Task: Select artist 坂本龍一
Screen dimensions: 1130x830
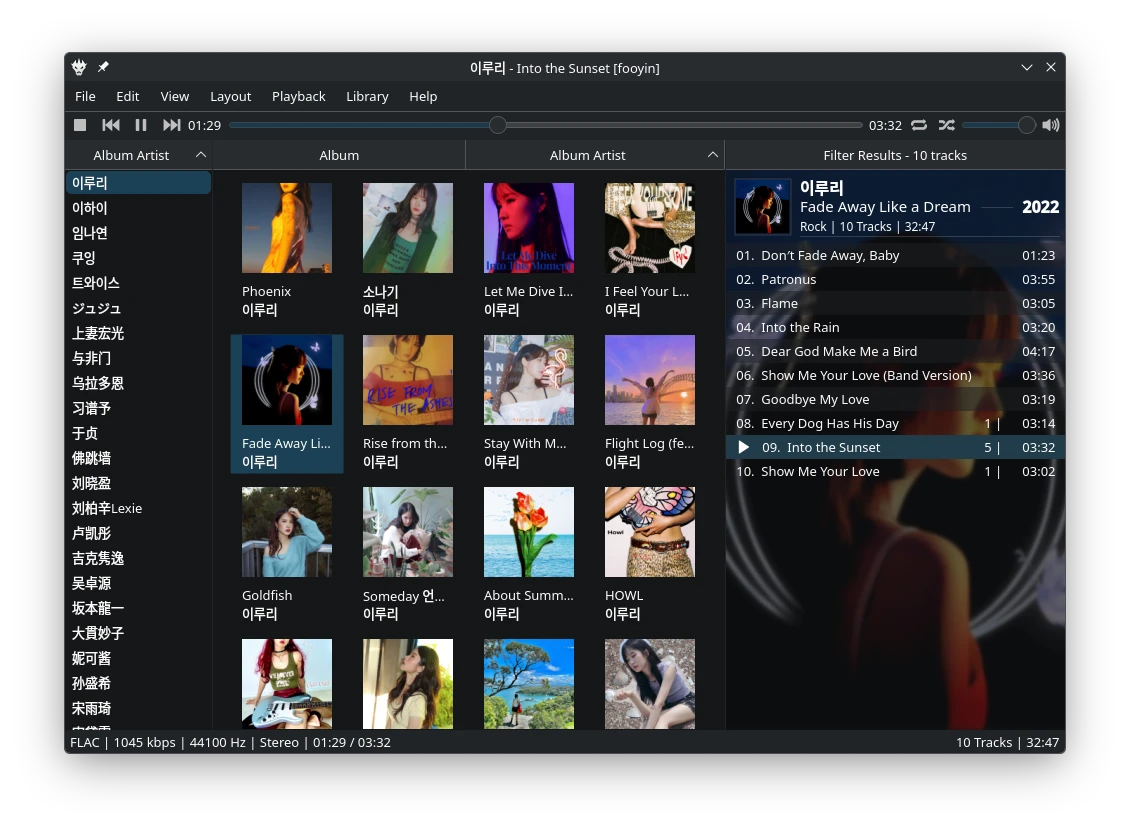Action: tap(138, 608)
